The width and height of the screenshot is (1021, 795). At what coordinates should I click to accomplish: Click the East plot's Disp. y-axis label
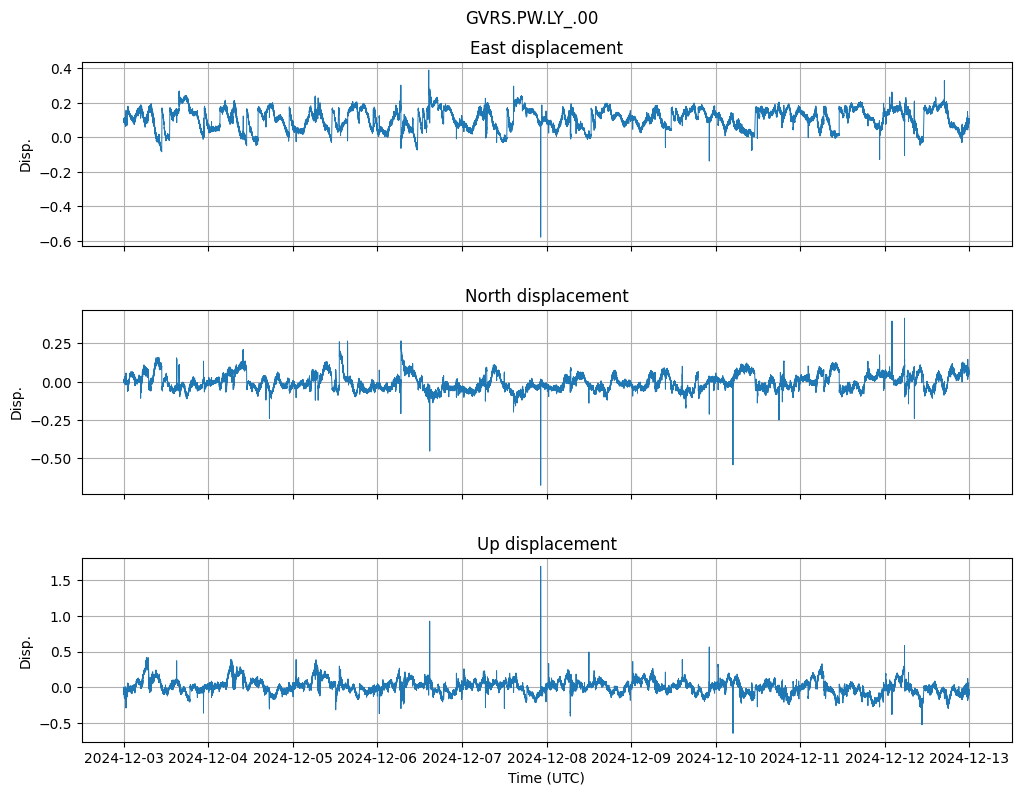[x=26, y=154]
